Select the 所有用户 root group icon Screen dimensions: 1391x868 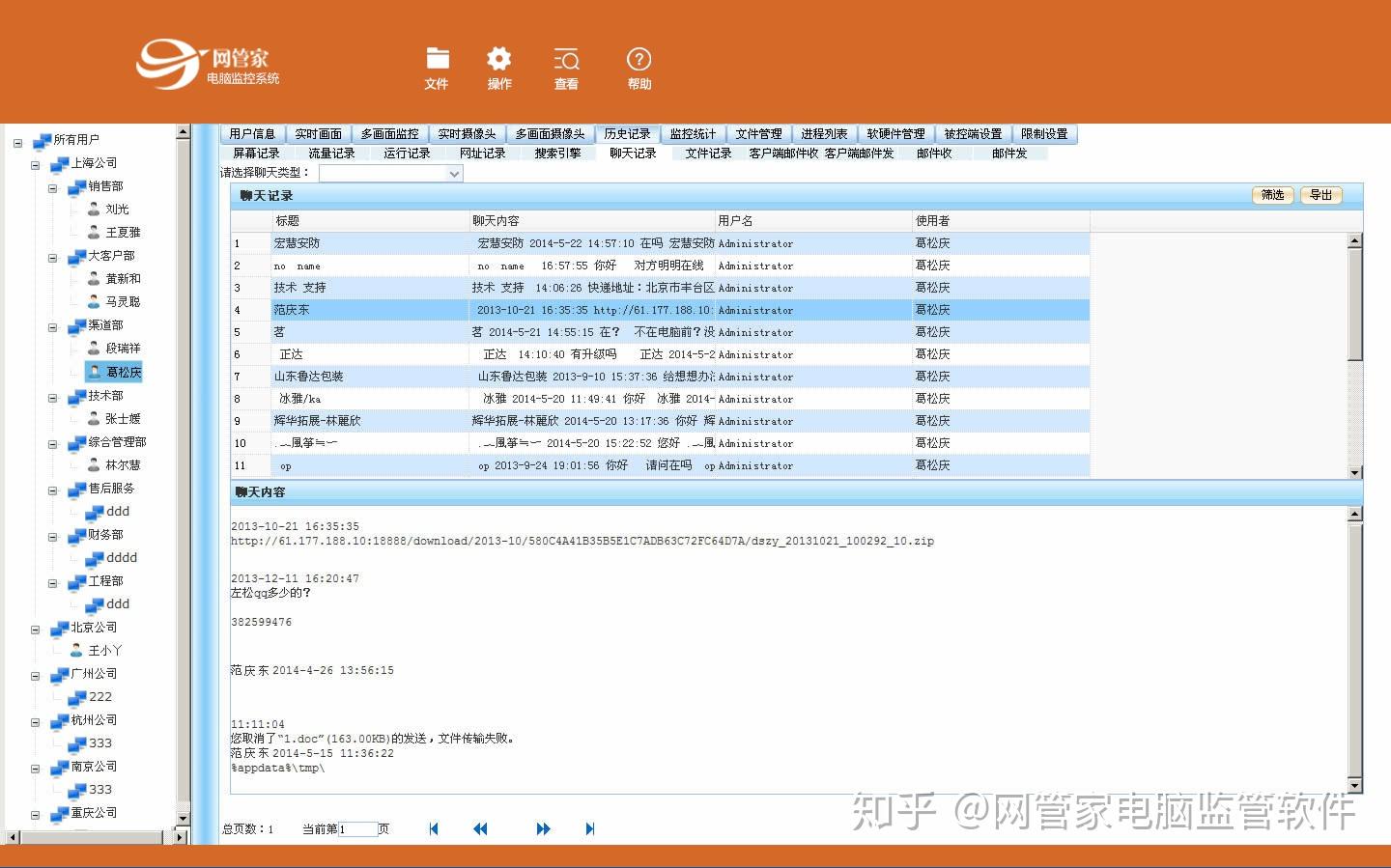(x=42, y=141)
